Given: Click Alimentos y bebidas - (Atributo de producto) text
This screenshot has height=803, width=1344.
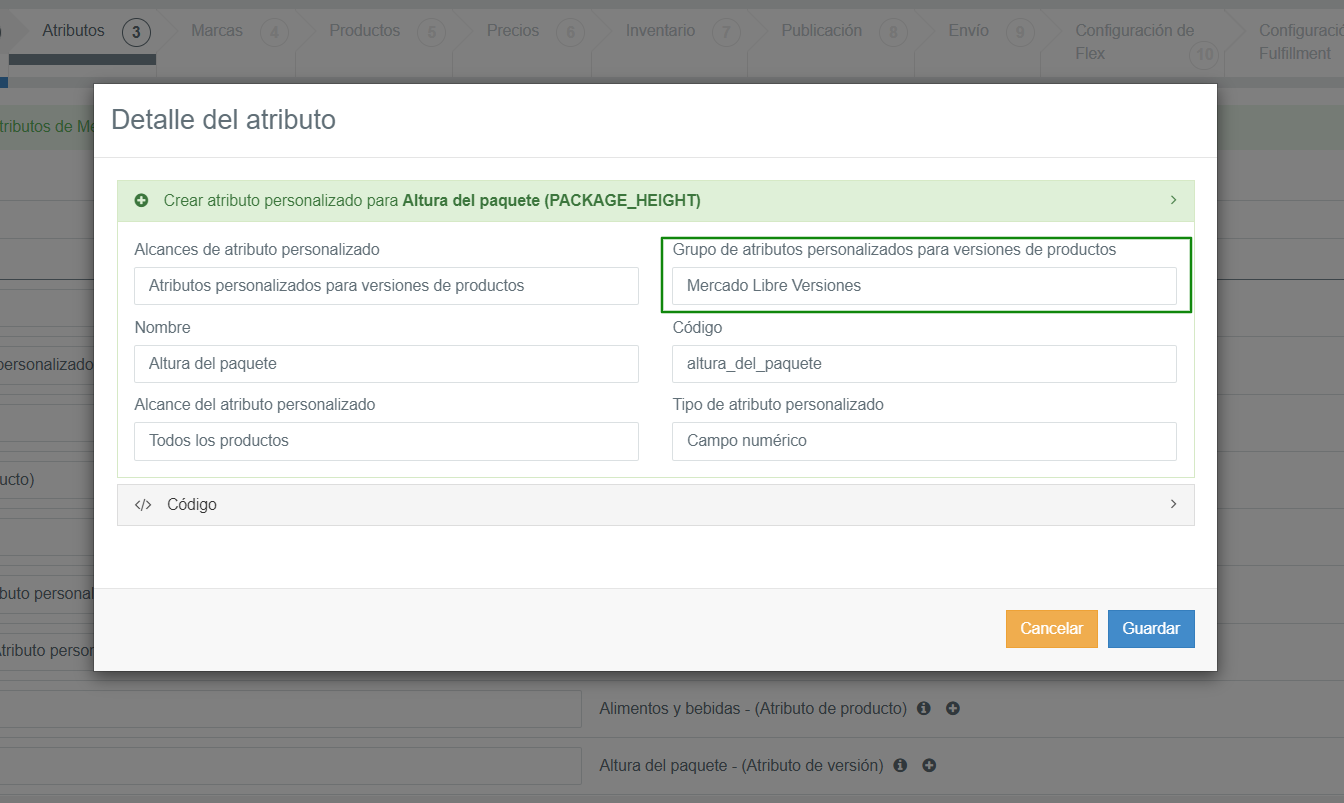Looking at the screenshot, I should (753, 708).
